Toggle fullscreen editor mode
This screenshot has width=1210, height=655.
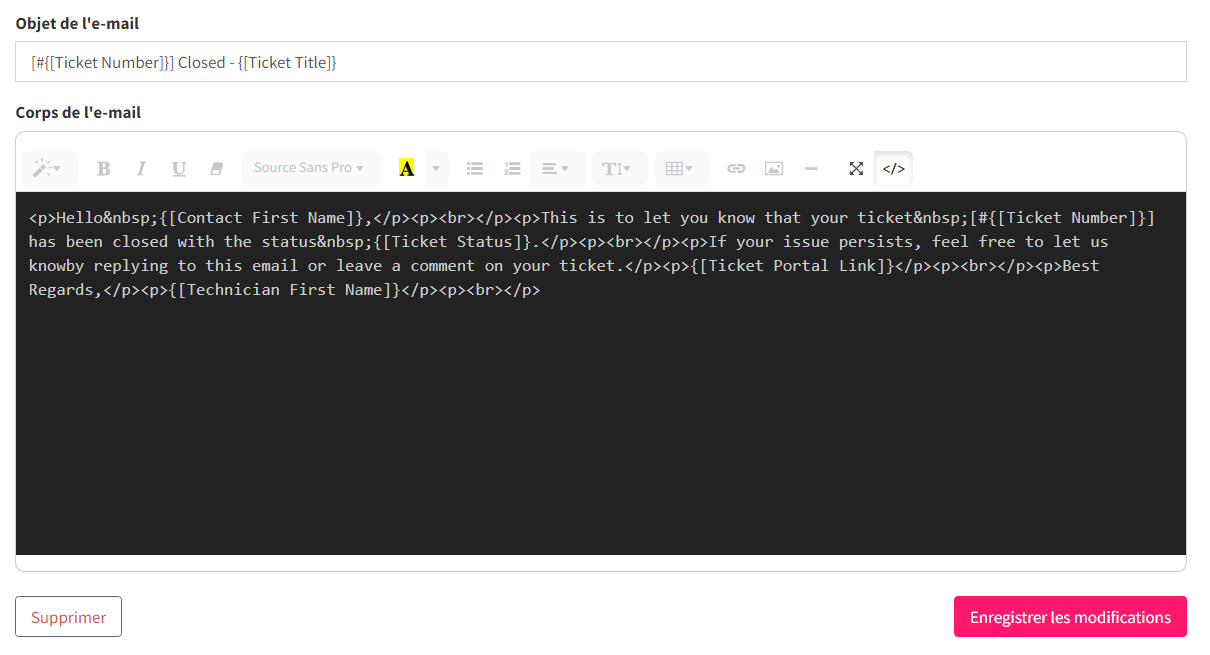[x=856, y=168]
